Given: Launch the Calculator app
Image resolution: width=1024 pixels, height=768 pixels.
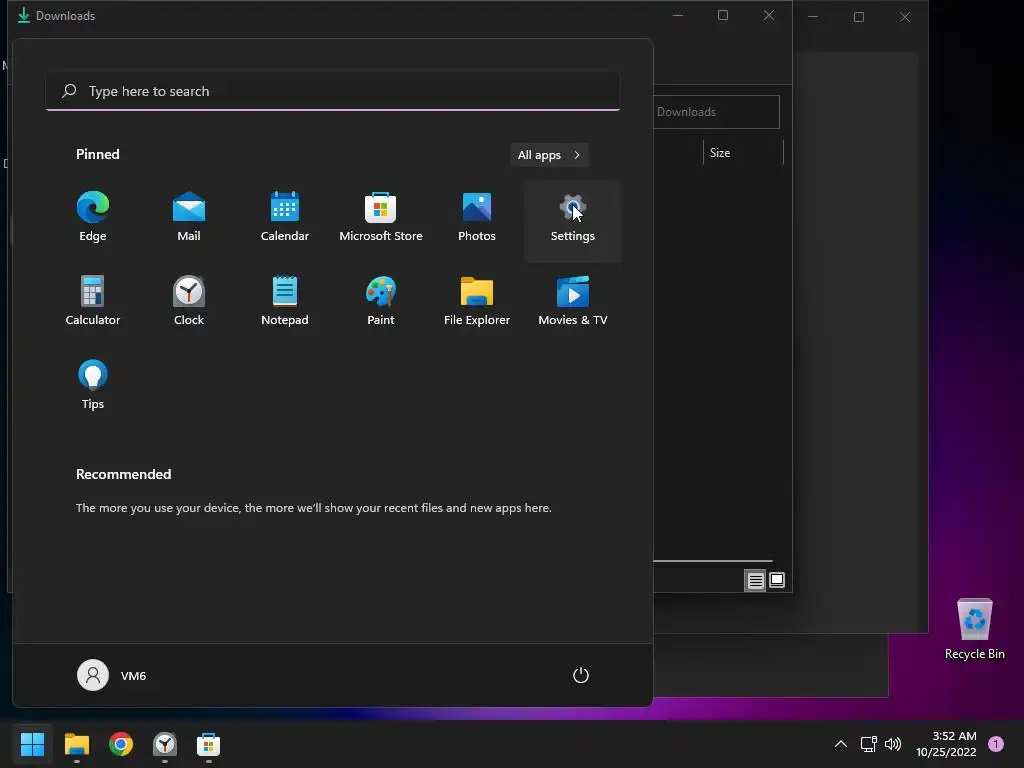Looking at the screenshot, I should pos(93,302).
